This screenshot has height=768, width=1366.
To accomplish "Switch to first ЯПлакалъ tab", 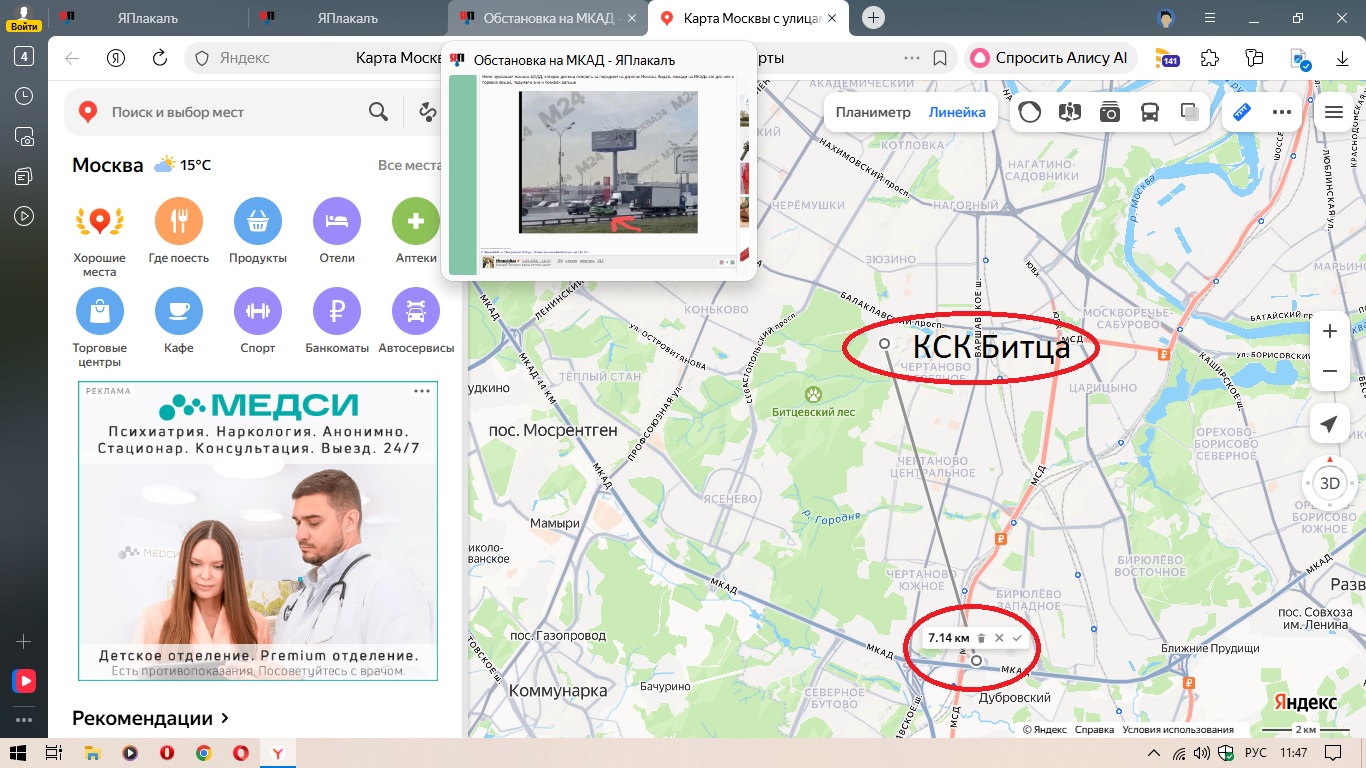I will (x=149, y=18).
